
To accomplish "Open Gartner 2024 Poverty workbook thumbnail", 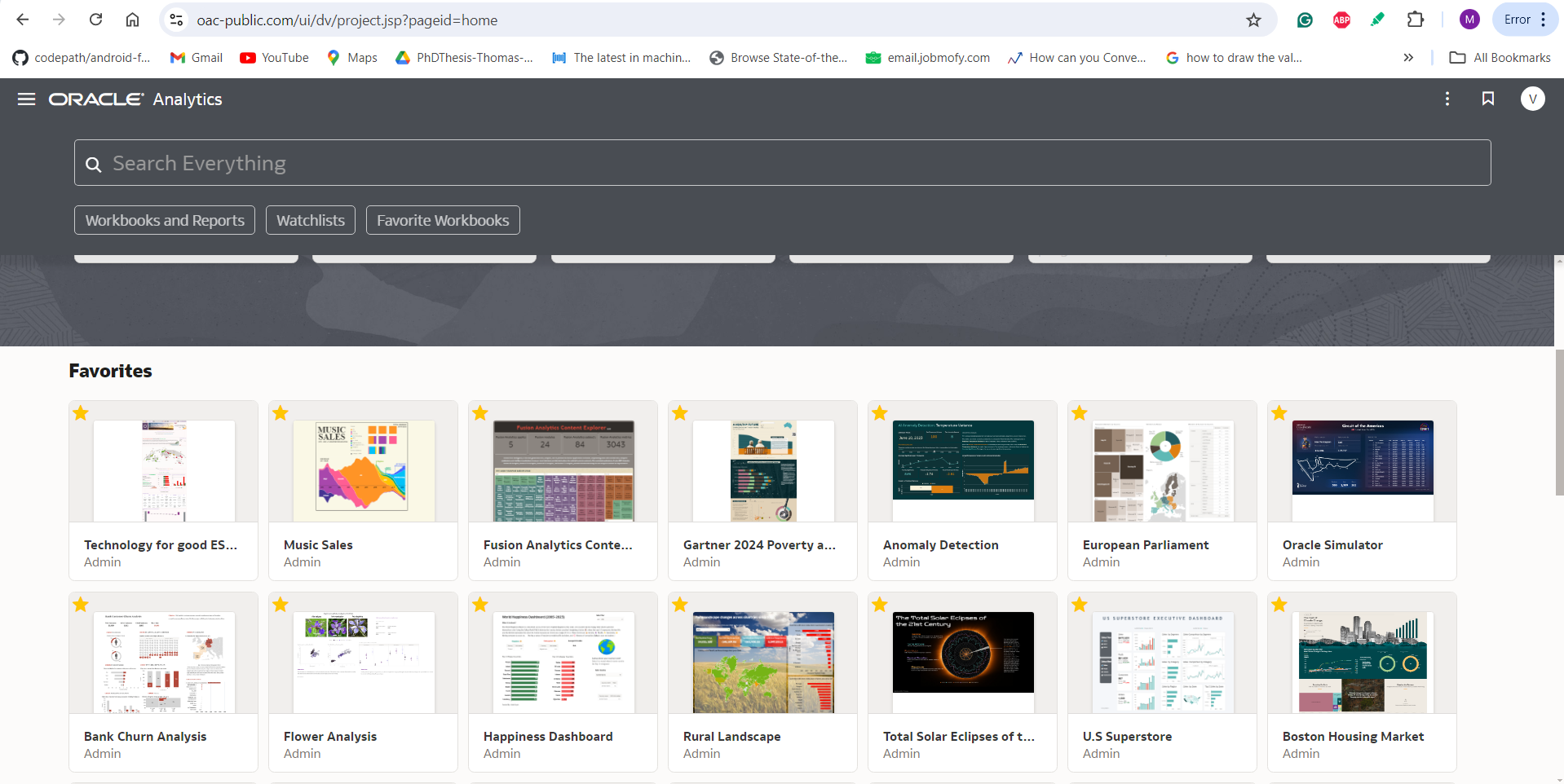I will coord(763,471).
